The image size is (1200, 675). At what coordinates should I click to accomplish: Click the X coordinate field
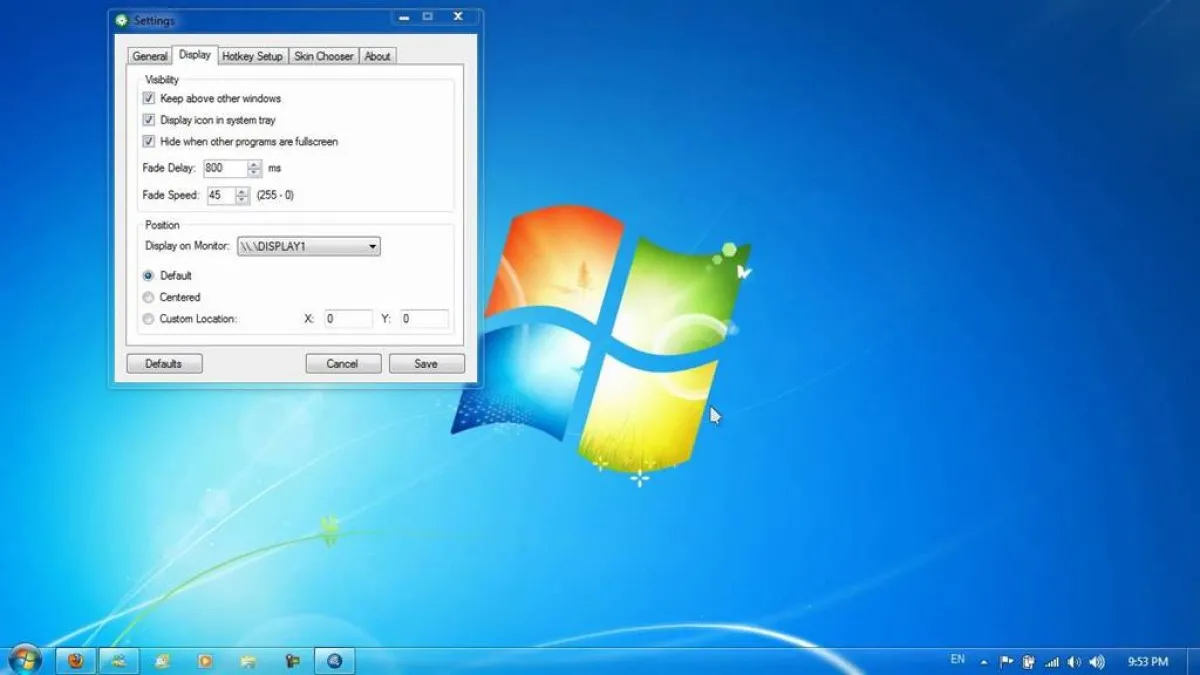pyautogui.click(x=348, y=319)
